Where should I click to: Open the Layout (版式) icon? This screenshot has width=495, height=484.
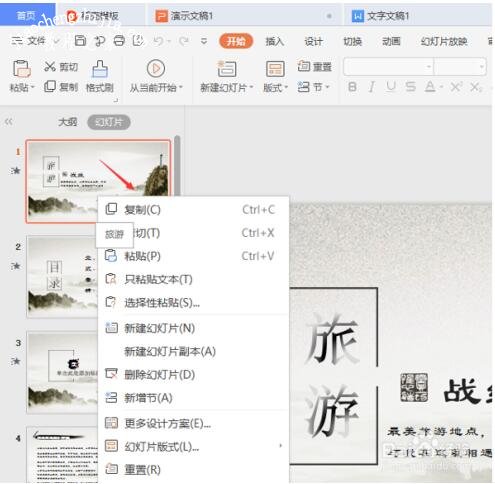click(x=275, y=69)
